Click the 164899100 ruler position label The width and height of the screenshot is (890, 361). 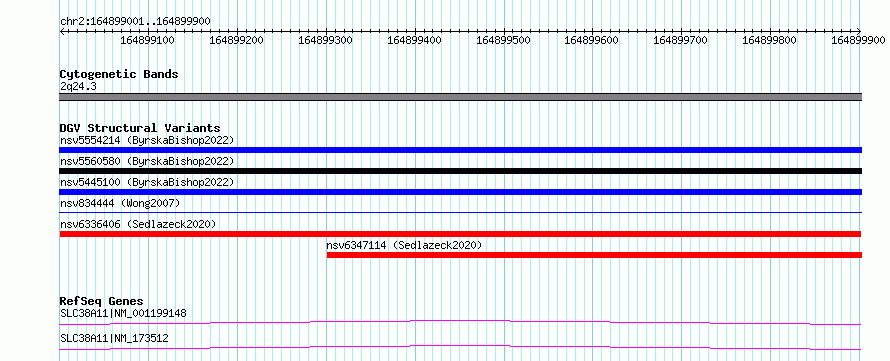[148, 40]
